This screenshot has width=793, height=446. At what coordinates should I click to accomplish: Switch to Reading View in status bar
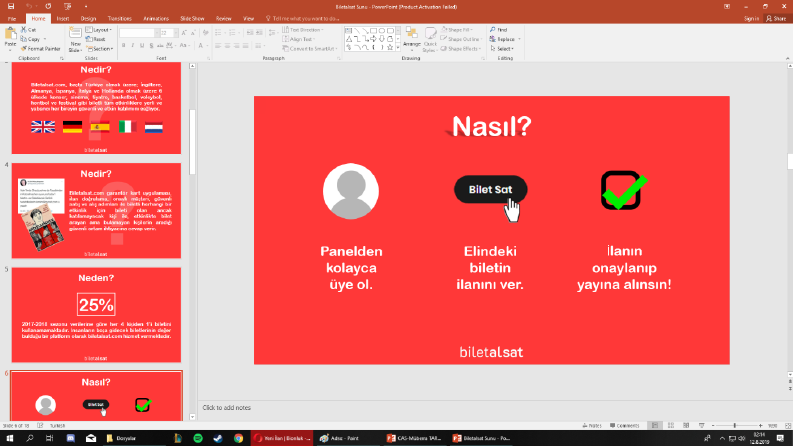(686, 426)
